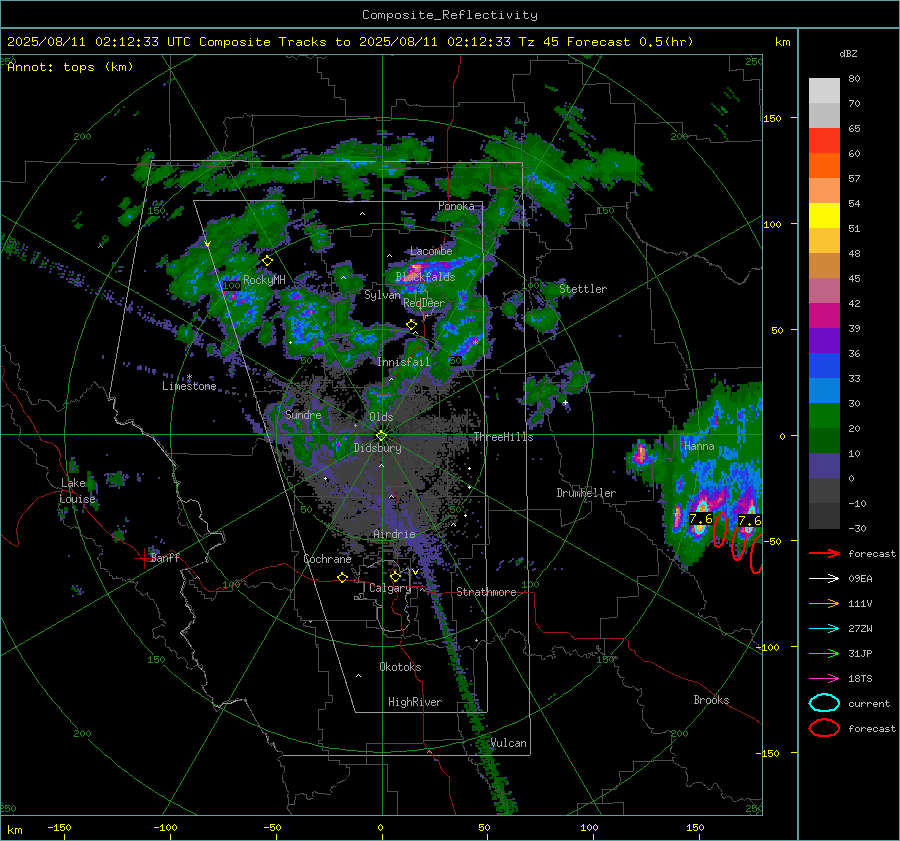Click the ThreeHills label
The height and width of the screenshot is (841, 900).
tap(503, 437)
